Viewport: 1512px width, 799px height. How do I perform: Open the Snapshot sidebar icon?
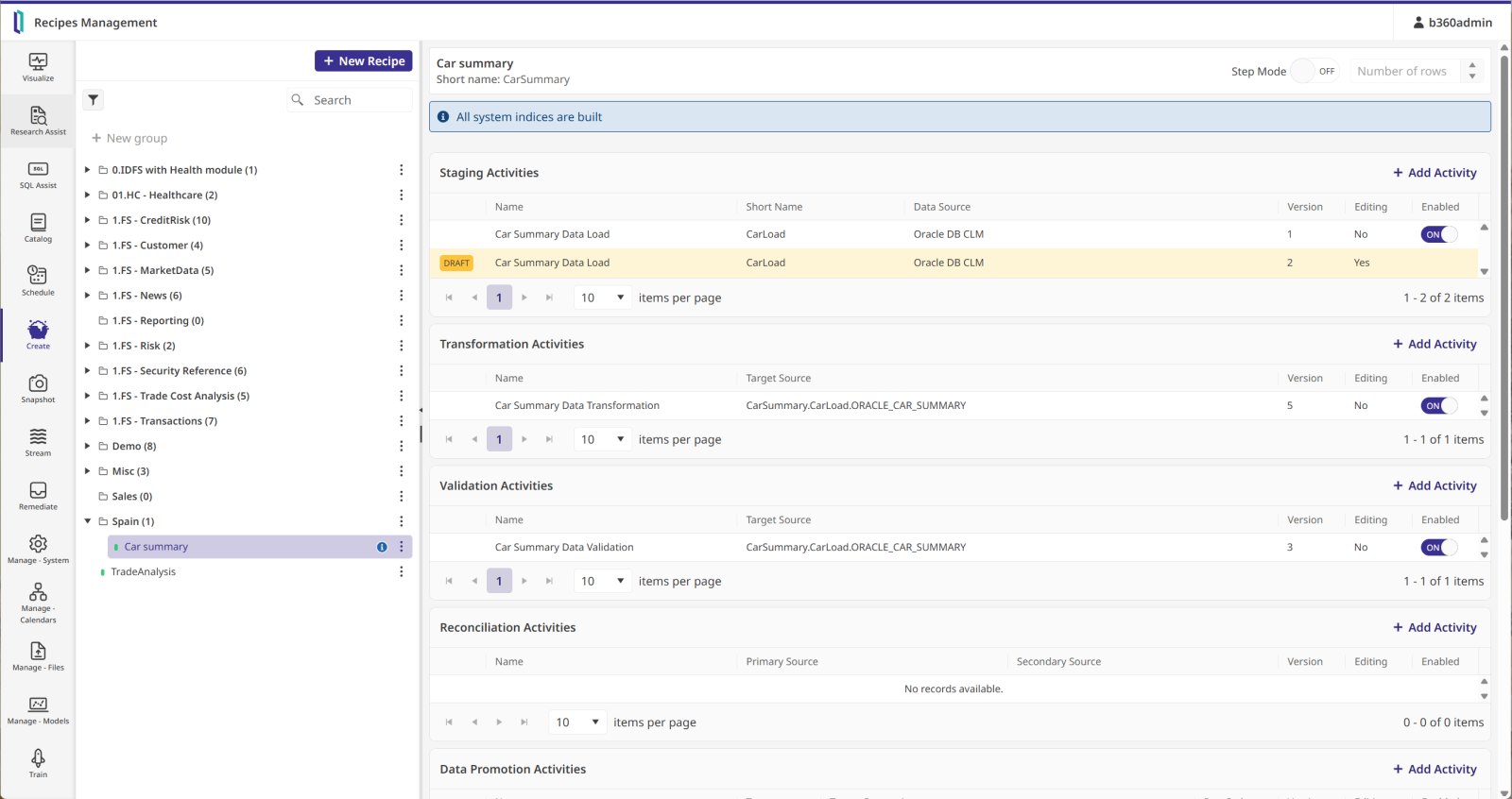coord(38,388)
